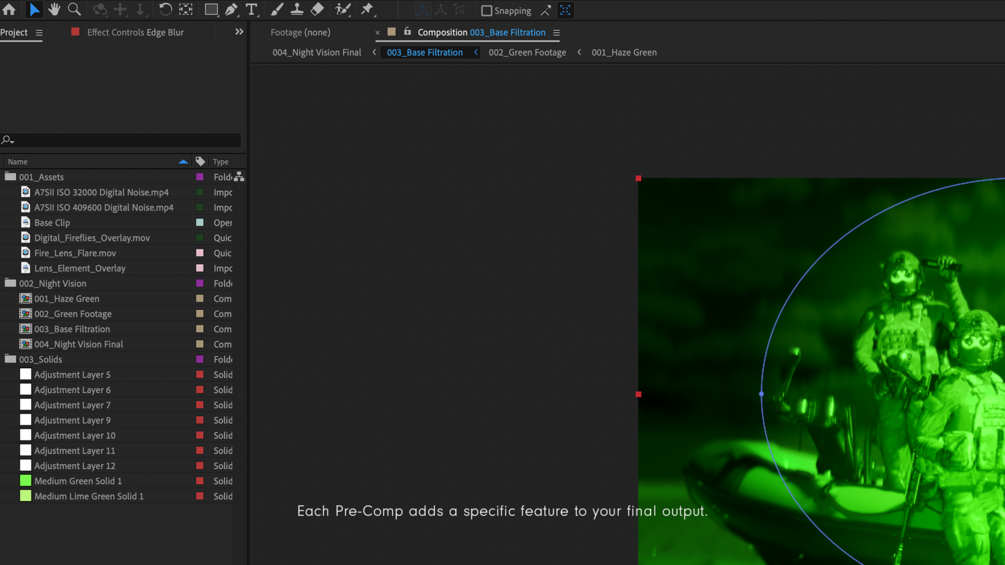Go to 004_Night Vision Final breadcrumb
Image resolution: width=1005 pixels, height=565 pixels.
pos(317,53)
